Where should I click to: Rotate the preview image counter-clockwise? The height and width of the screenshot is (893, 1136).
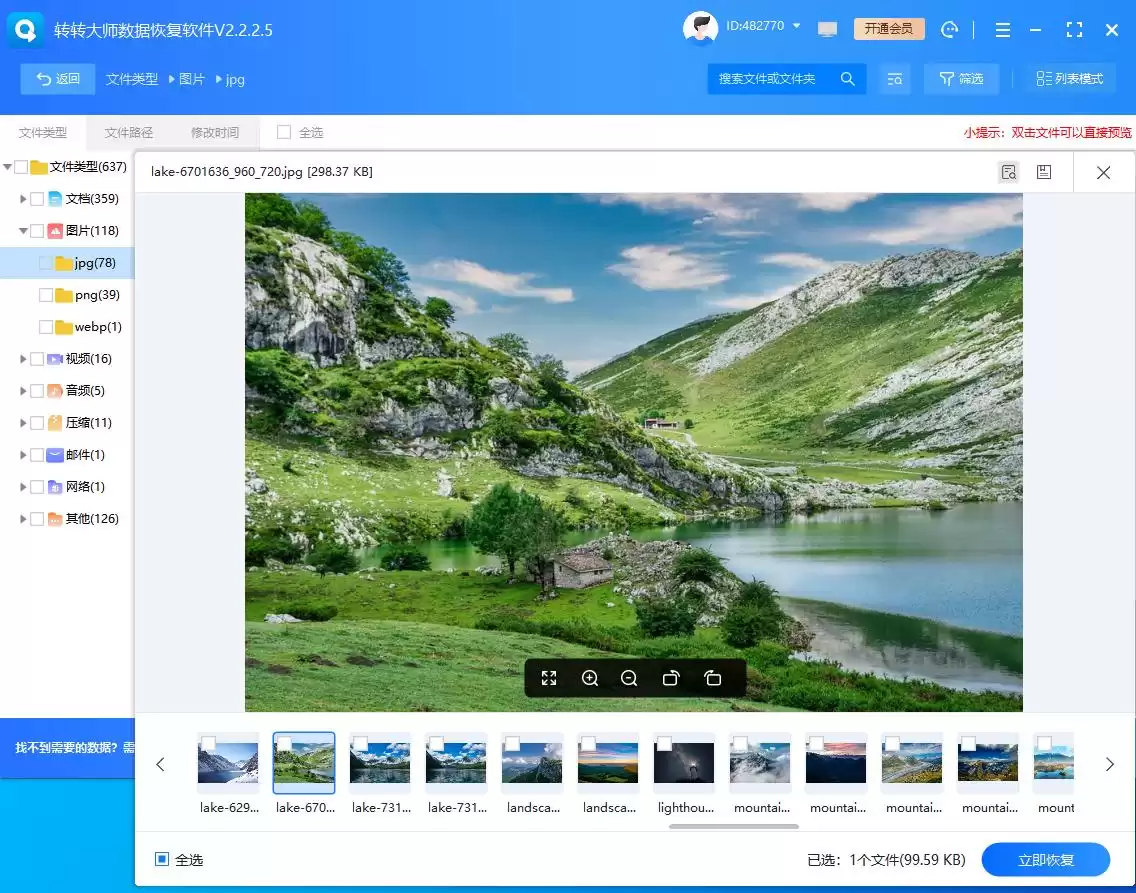pyautogui.click(x=713, y=678)
